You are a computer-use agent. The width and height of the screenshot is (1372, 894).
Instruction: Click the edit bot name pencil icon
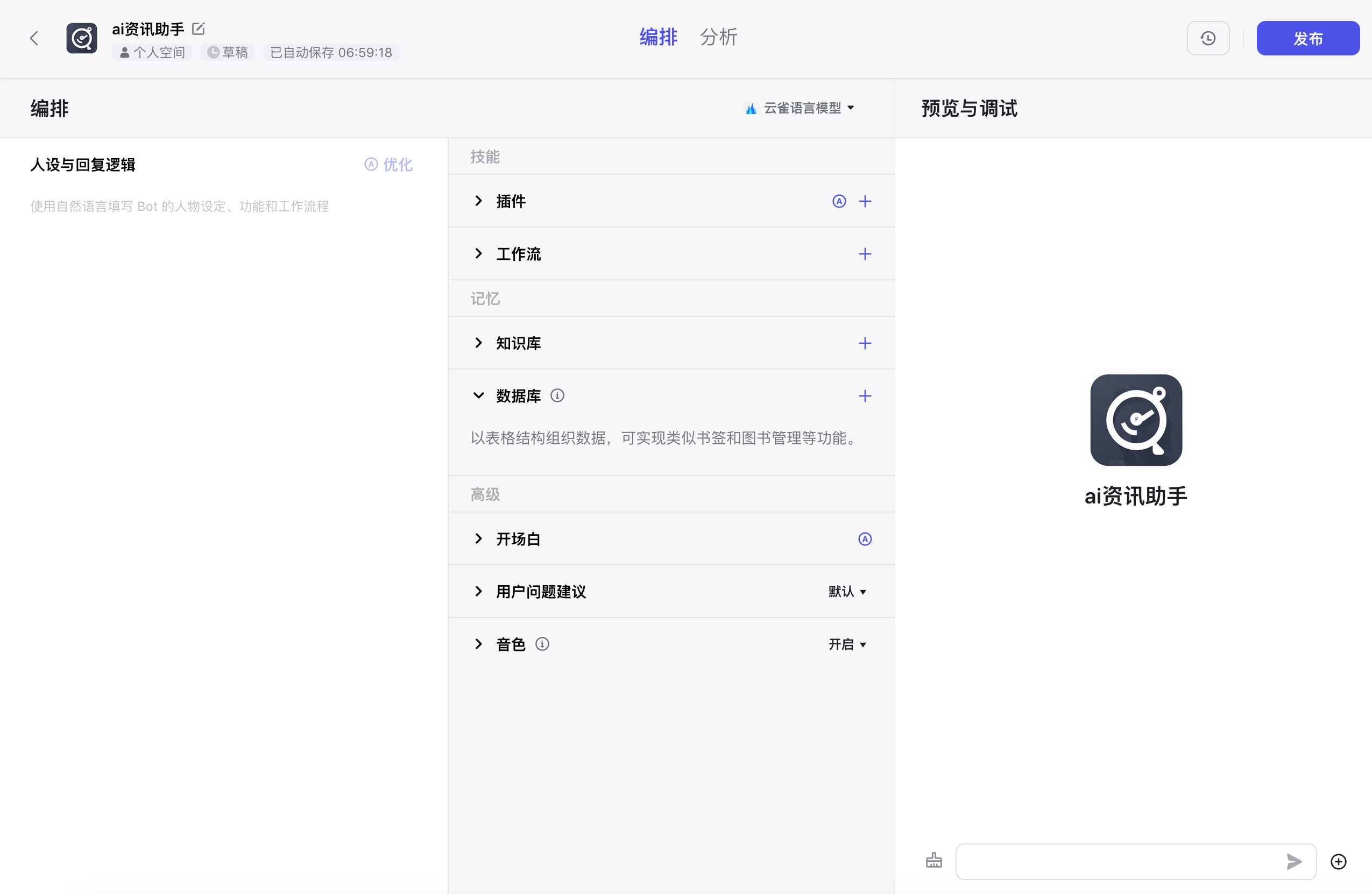point(199,29)
